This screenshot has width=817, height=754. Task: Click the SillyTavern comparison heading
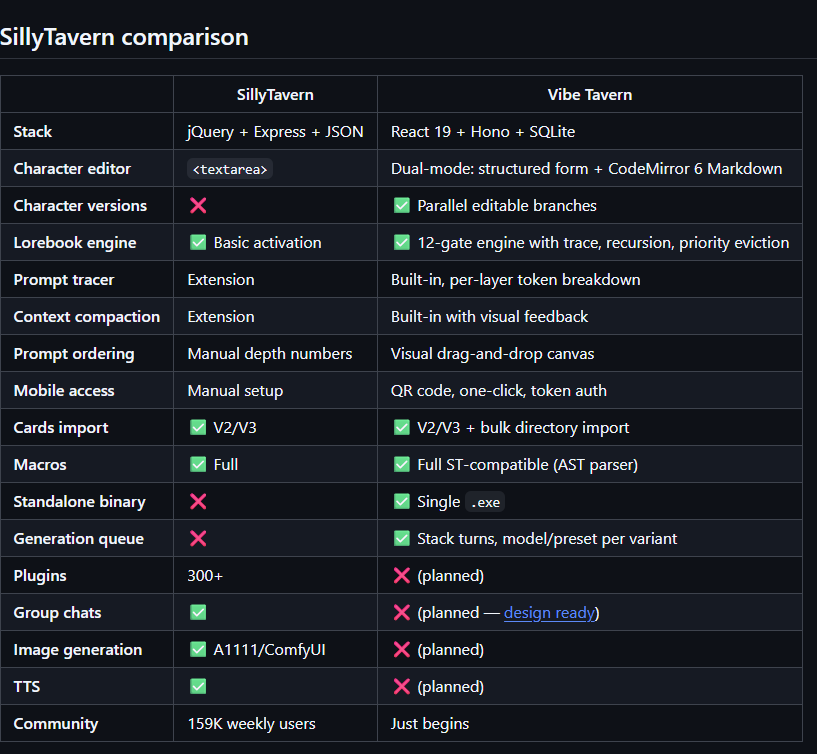point(124,38)
